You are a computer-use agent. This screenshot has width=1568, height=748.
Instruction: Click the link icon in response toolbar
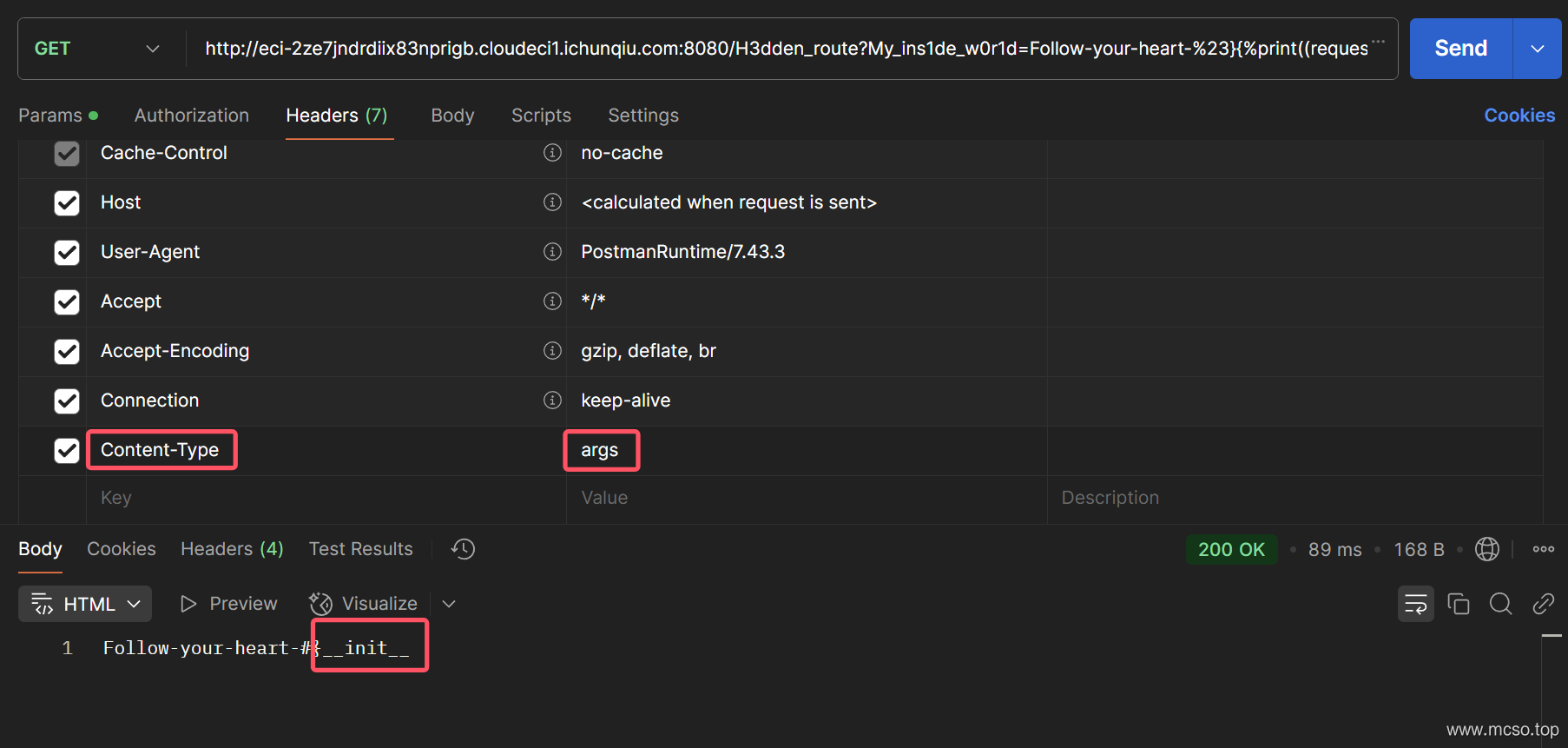click(x=1543, y=604)
